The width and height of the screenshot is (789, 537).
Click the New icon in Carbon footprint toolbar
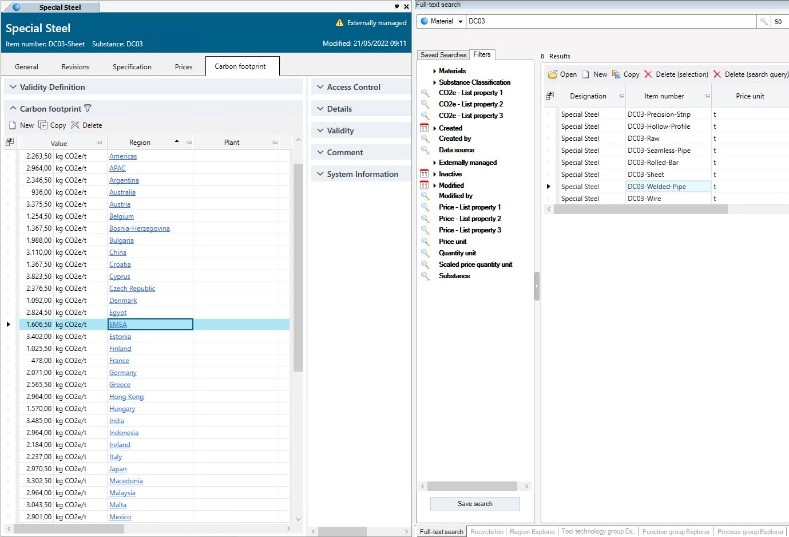click(13, 125)
